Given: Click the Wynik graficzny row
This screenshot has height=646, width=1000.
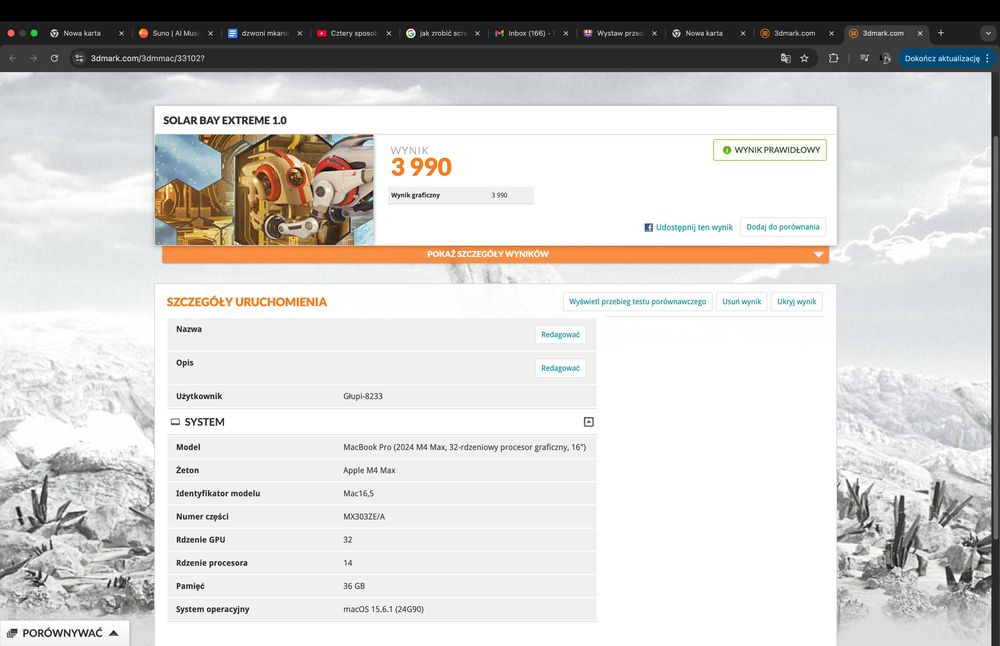Looking at the screenshot, I should tap(460, 195).
